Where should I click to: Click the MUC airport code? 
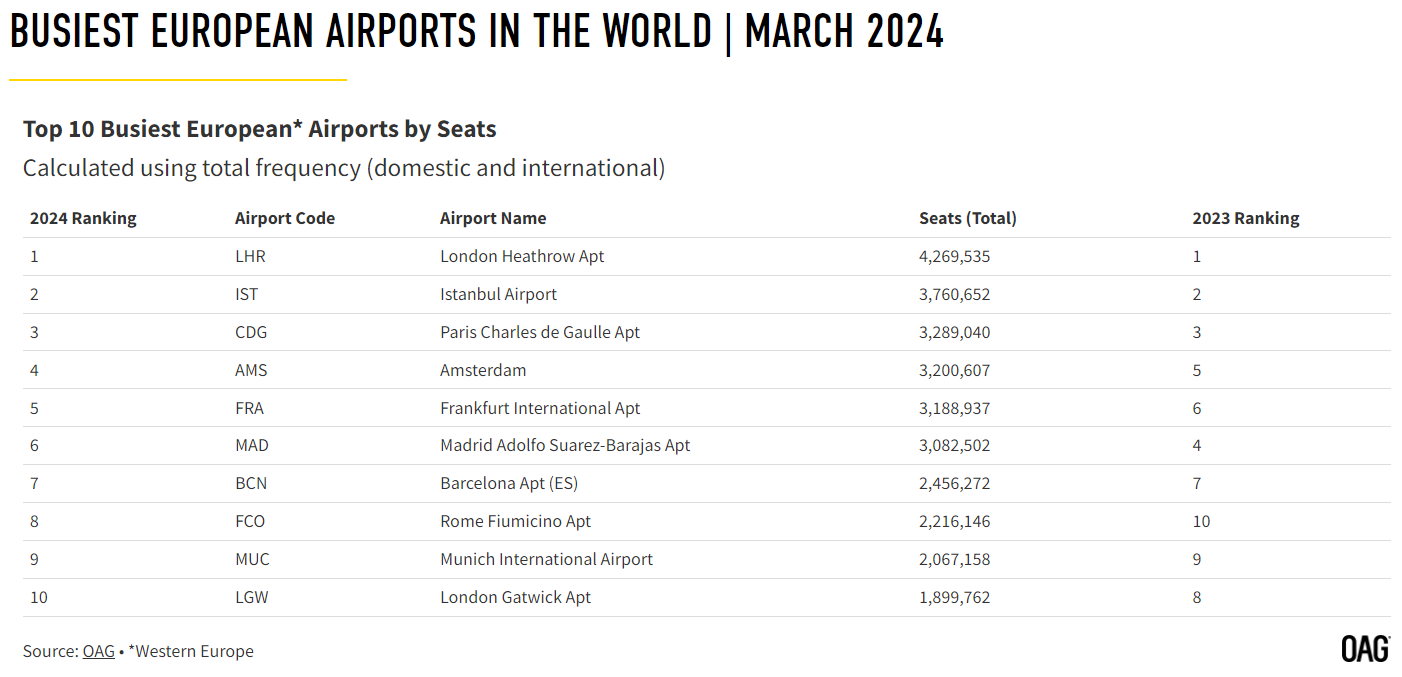252,559
